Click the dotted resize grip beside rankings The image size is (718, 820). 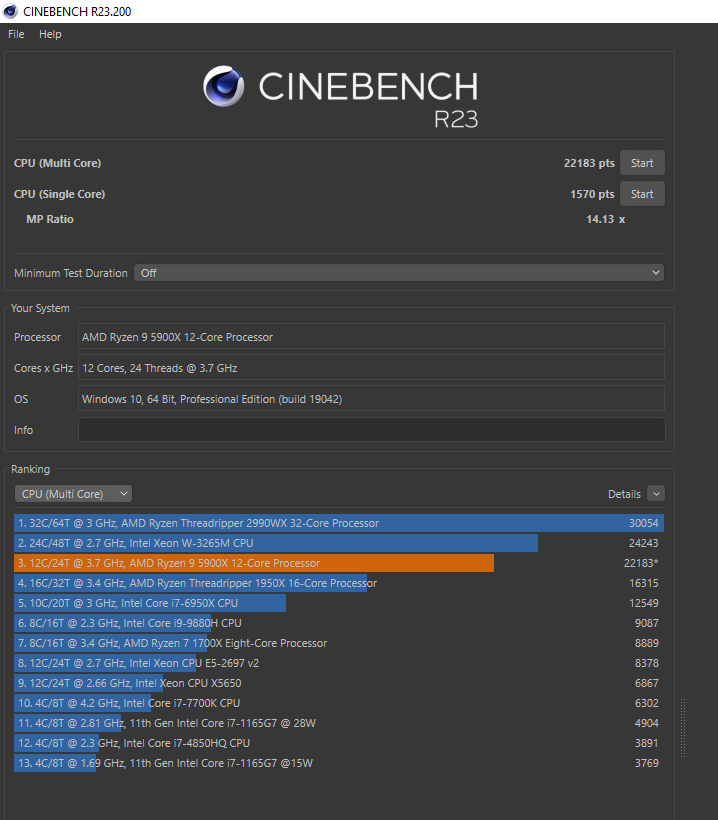tap(682, 727)
